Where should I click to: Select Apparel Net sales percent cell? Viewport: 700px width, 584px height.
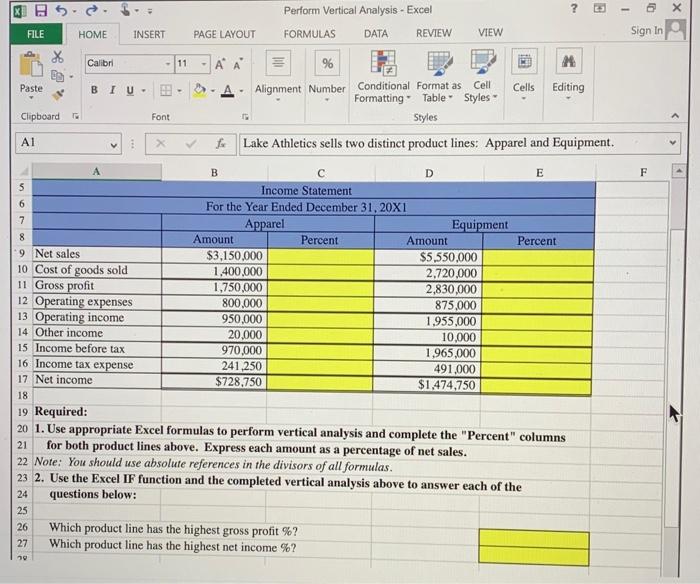(x=321, y=256)
